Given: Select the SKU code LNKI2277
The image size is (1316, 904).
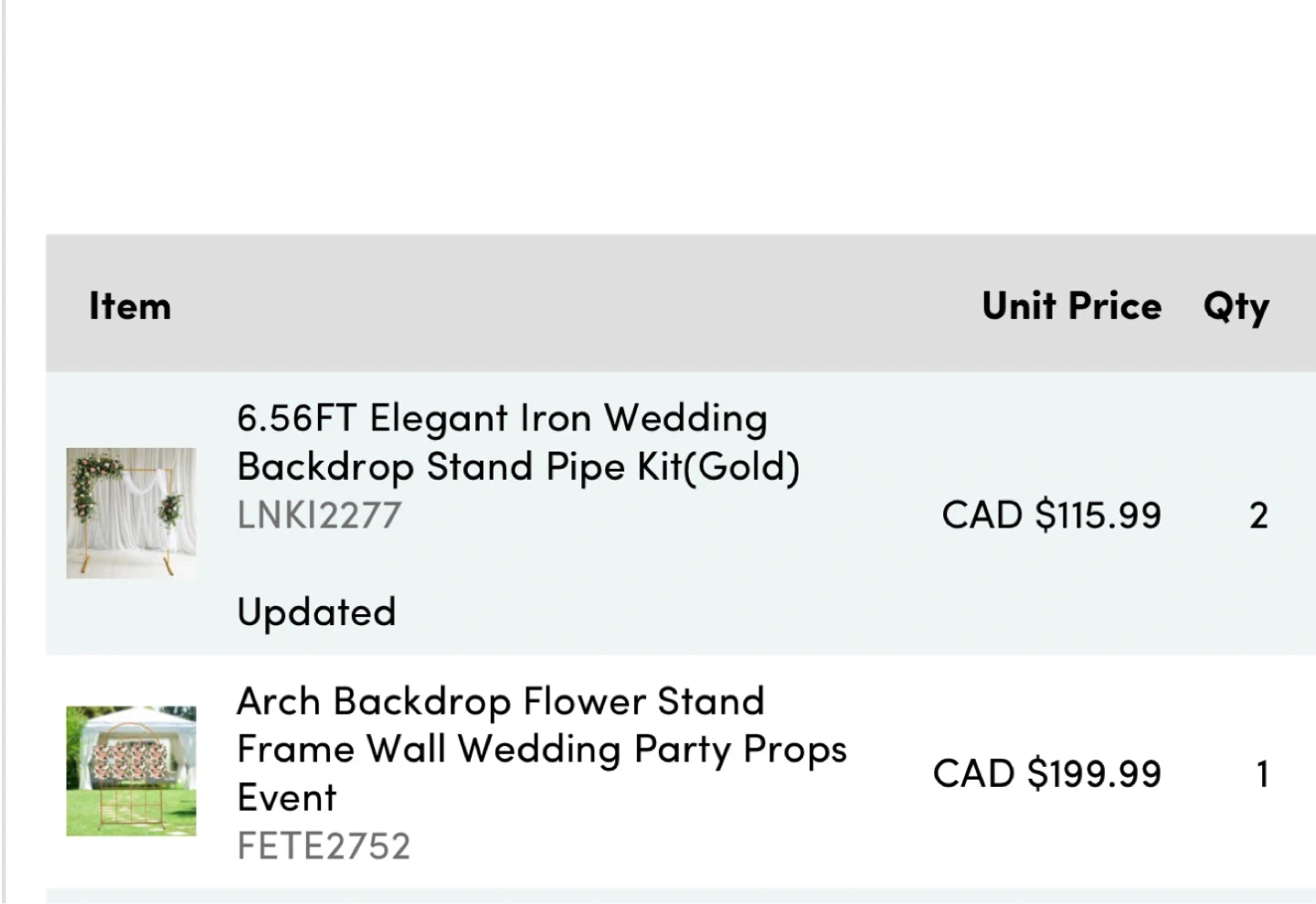Looking at the screenshot, I should click(319, 516).
